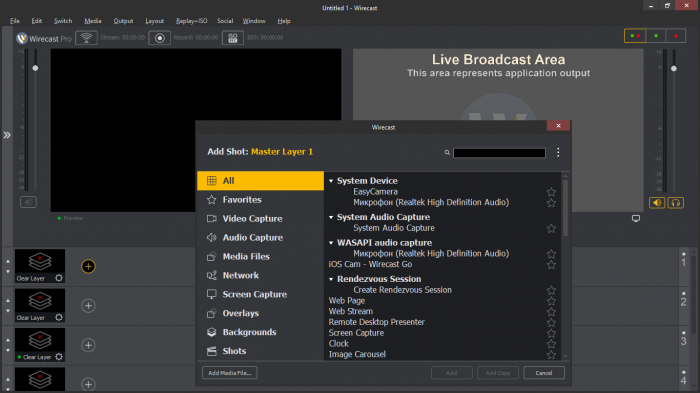Collapse the System Device group
Image resolution: width=700 pixels, height=393 pixels.
point(331,181)
